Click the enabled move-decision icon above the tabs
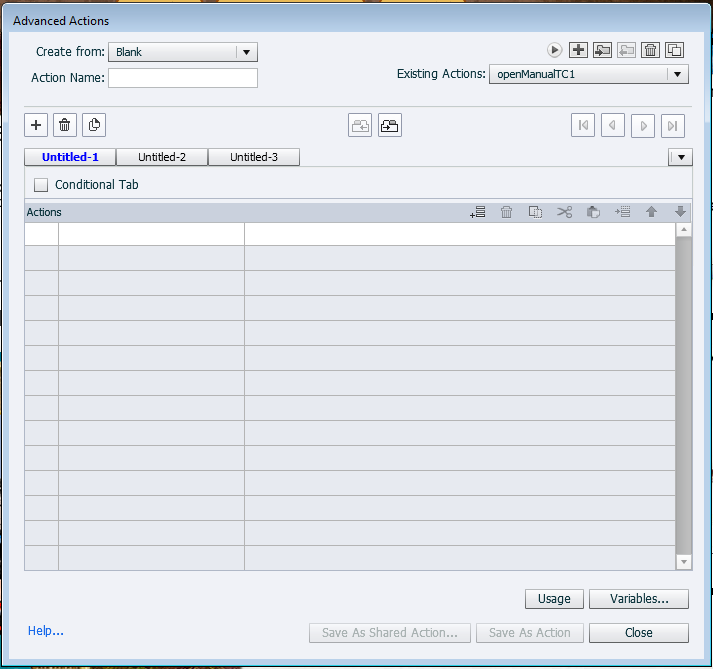The width and height of the screenshot is (713, 669). [390, 125]
